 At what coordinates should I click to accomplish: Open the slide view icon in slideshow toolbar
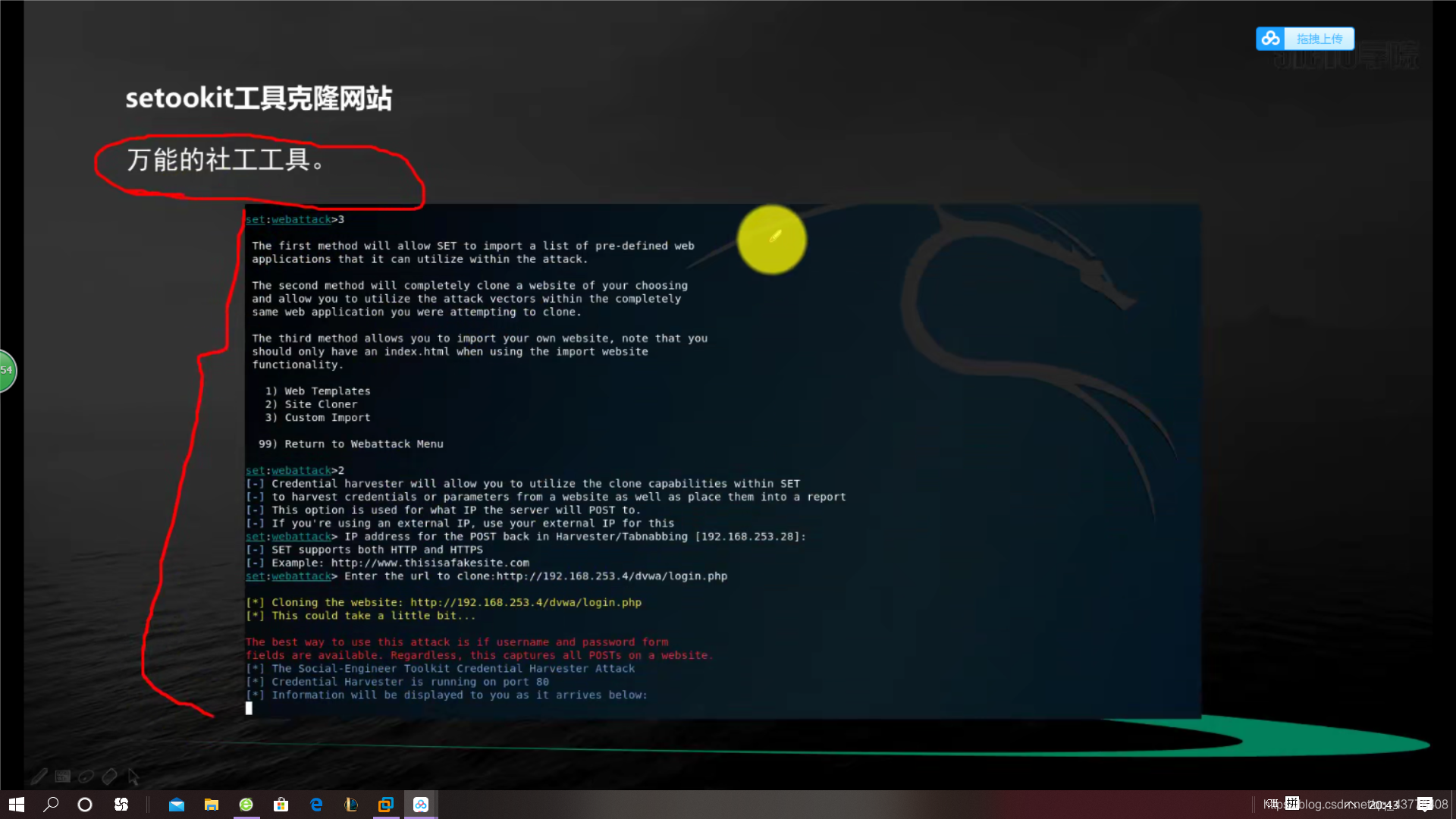[63, 776]
